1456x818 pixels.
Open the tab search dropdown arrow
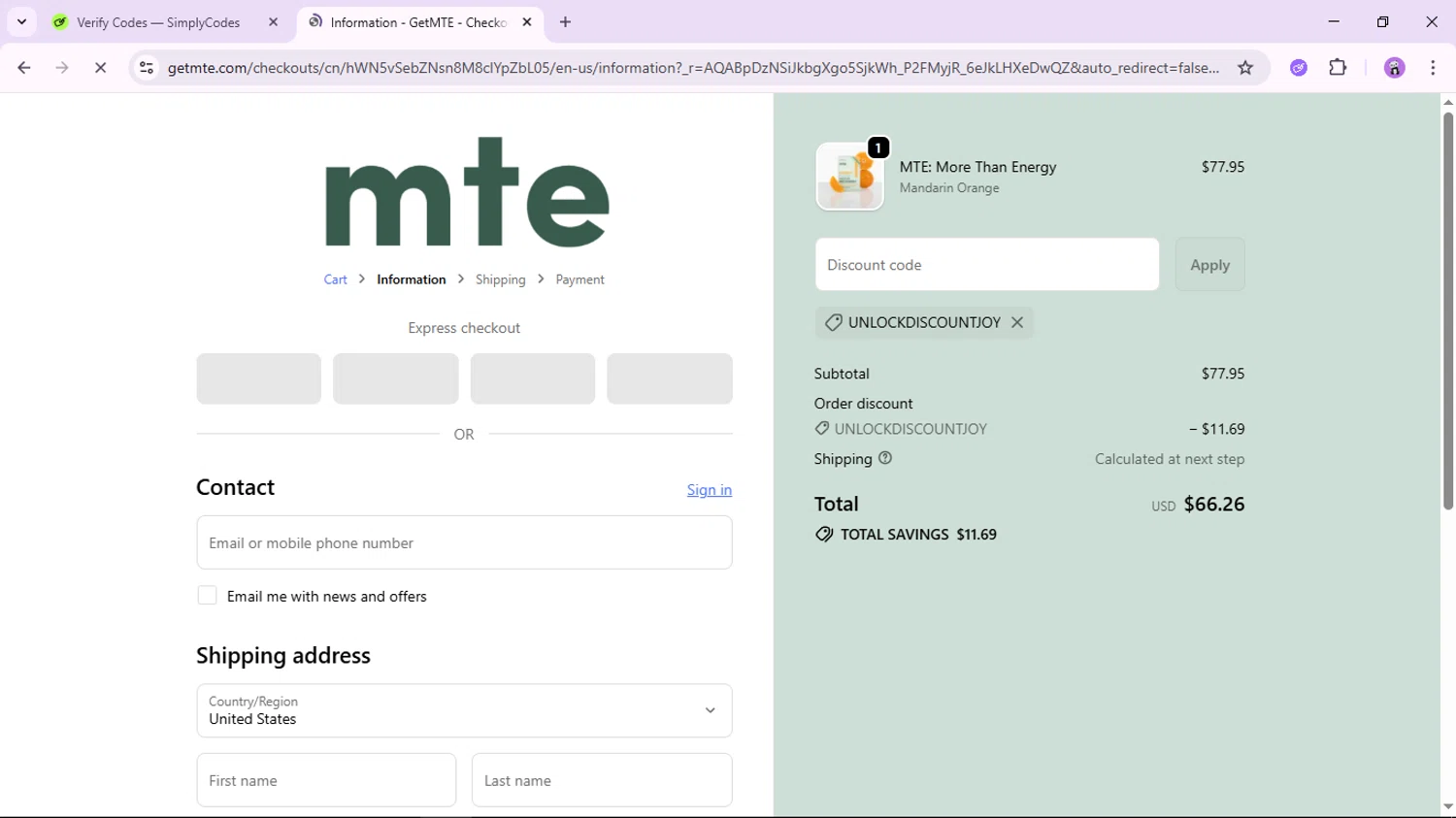21,21
